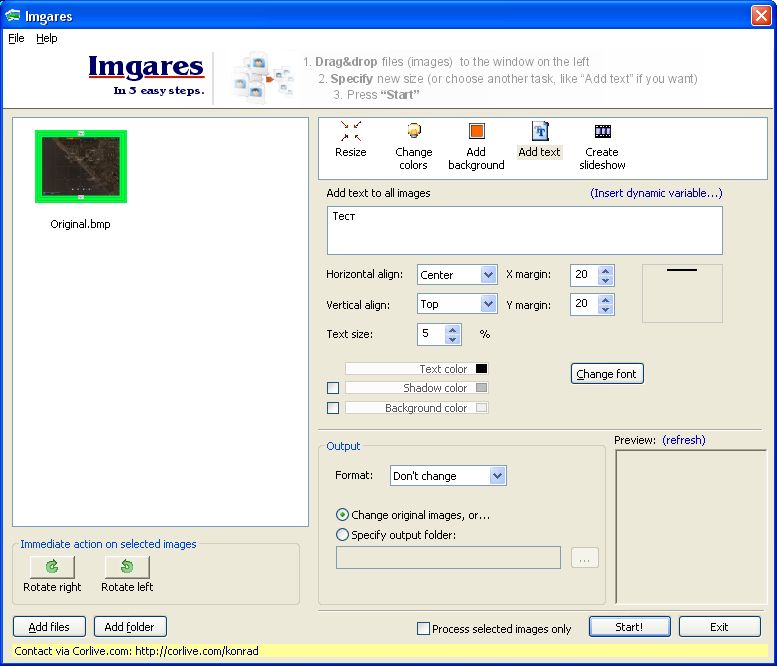Viewport: 777px width, 666px height.
Task: Decrease the Text size percentage
Action: pos(452,339)
